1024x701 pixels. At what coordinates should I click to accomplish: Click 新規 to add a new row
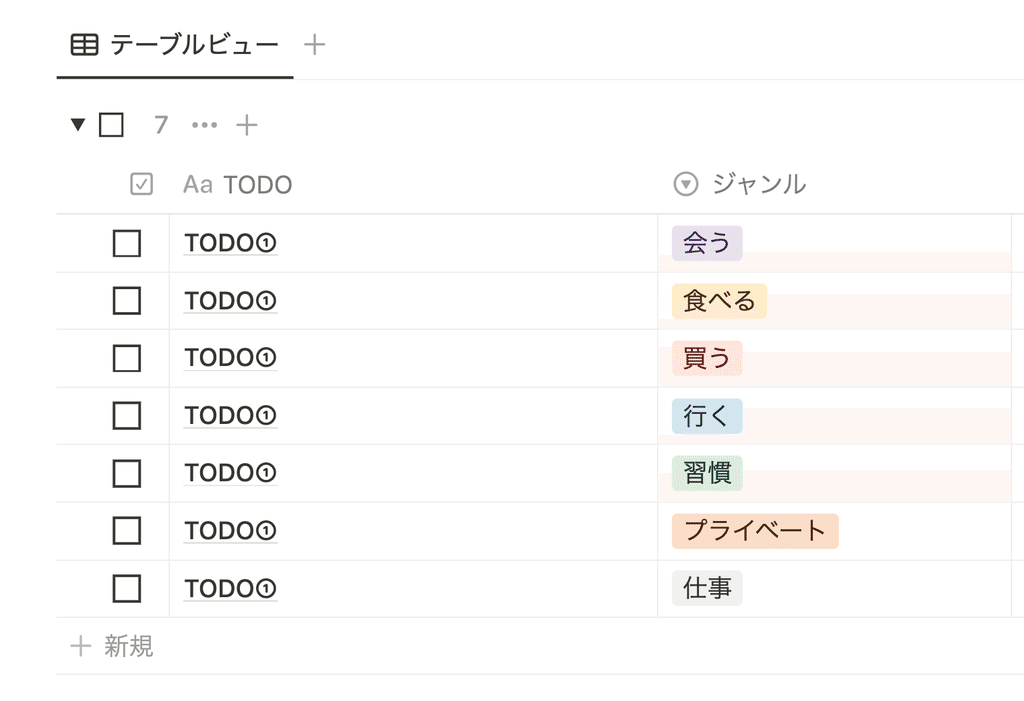point(128,646)
